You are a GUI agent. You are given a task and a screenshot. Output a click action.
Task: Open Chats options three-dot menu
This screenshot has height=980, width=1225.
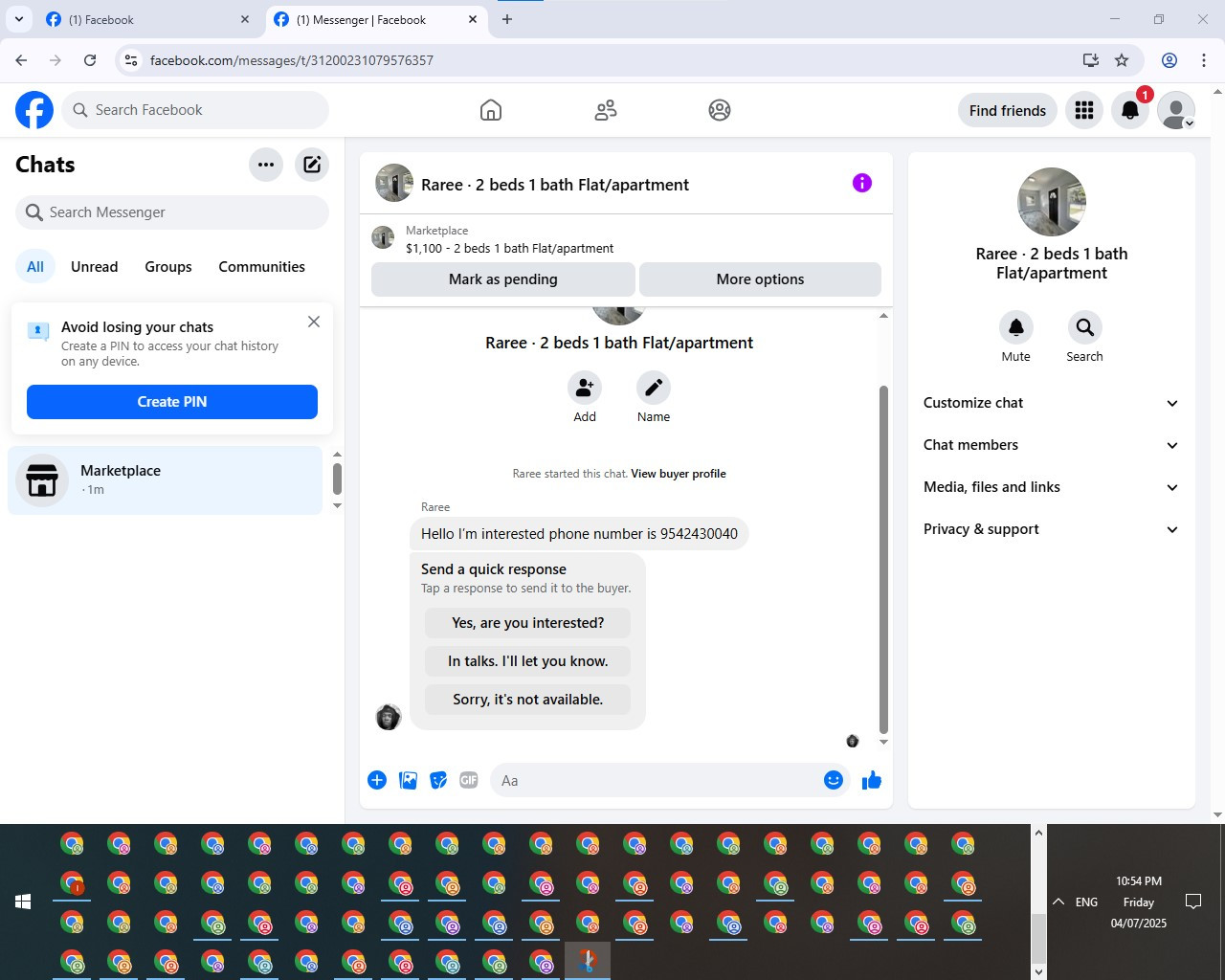[266, 165]
